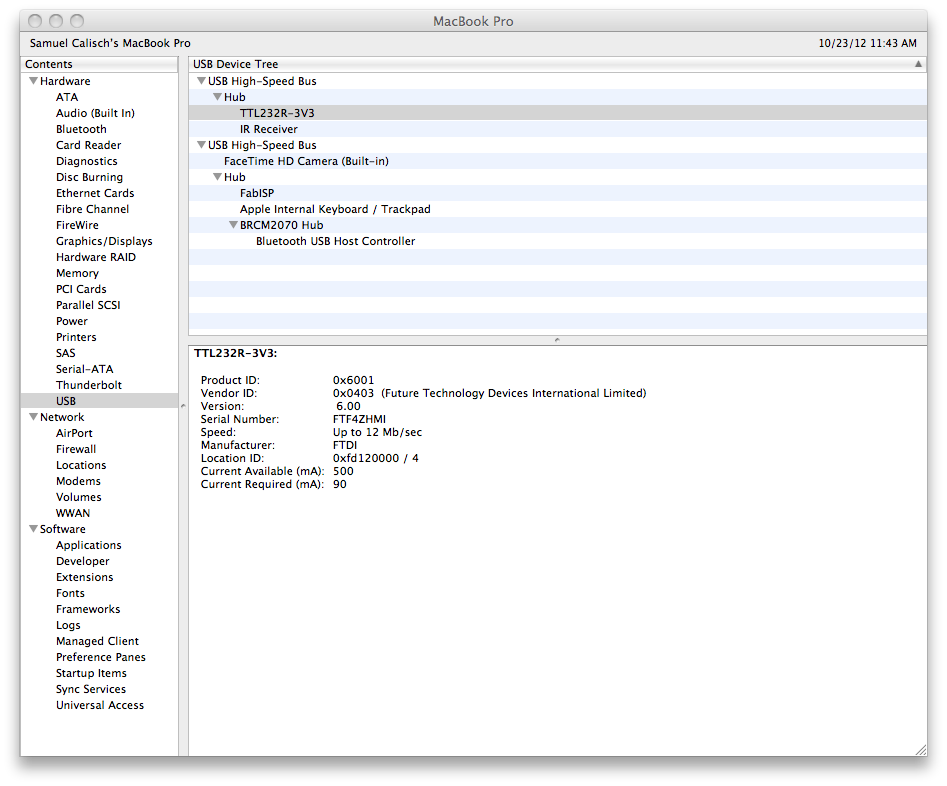Click the Contents sidebar header
The width and height of the screenshot is (947, 786).
(100, 64)
